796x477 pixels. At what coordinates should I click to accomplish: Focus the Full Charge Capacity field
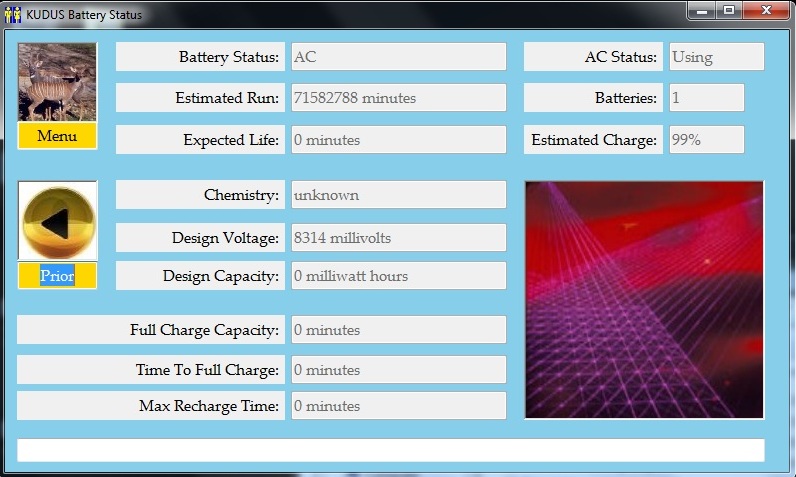click(397, 330)
